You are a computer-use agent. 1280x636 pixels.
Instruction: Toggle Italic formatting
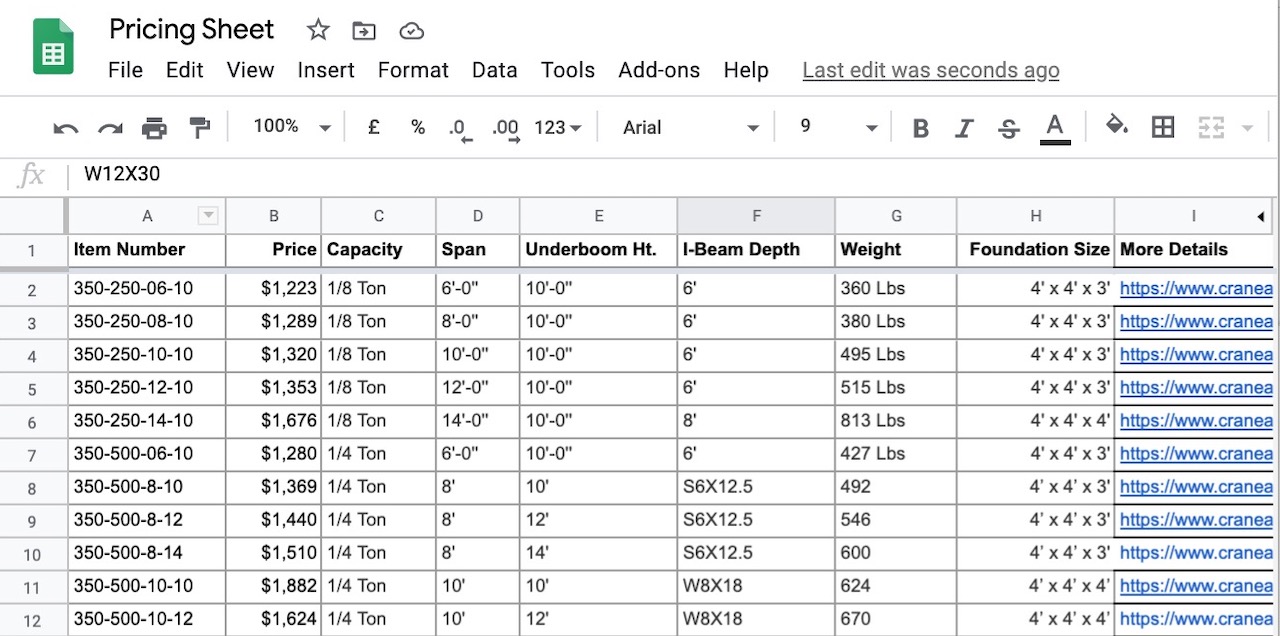[x=964, y=128]
